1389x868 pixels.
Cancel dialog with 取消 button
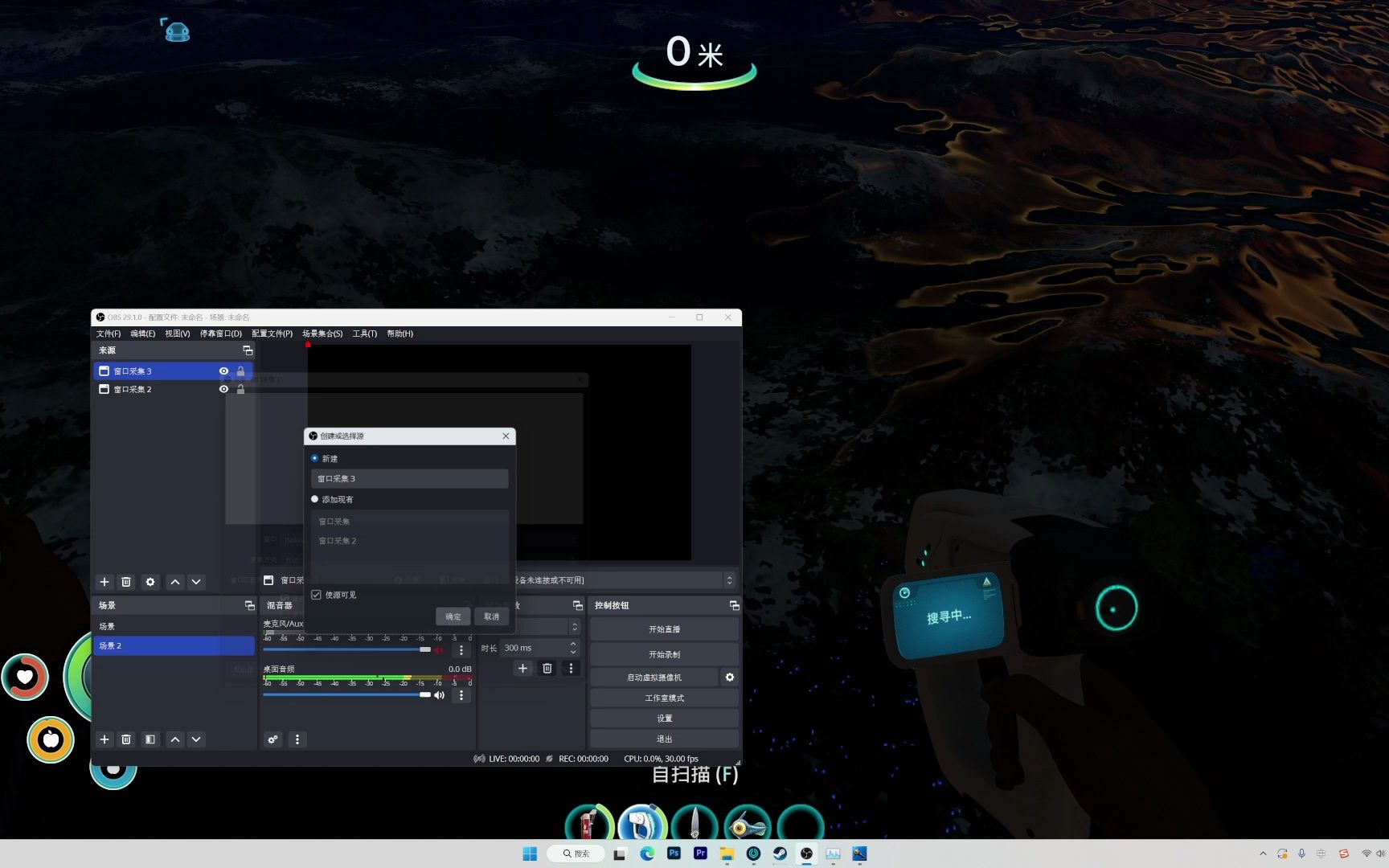pos(492,616)
